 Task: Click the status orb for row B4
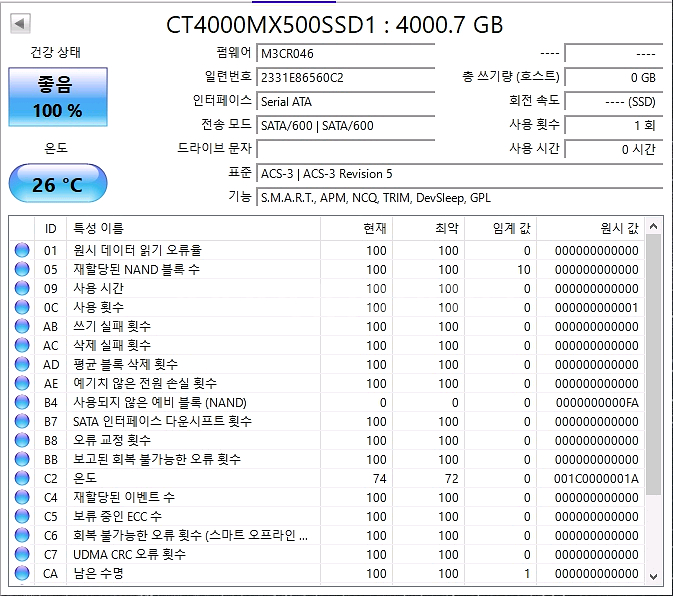tap(22, 402)
